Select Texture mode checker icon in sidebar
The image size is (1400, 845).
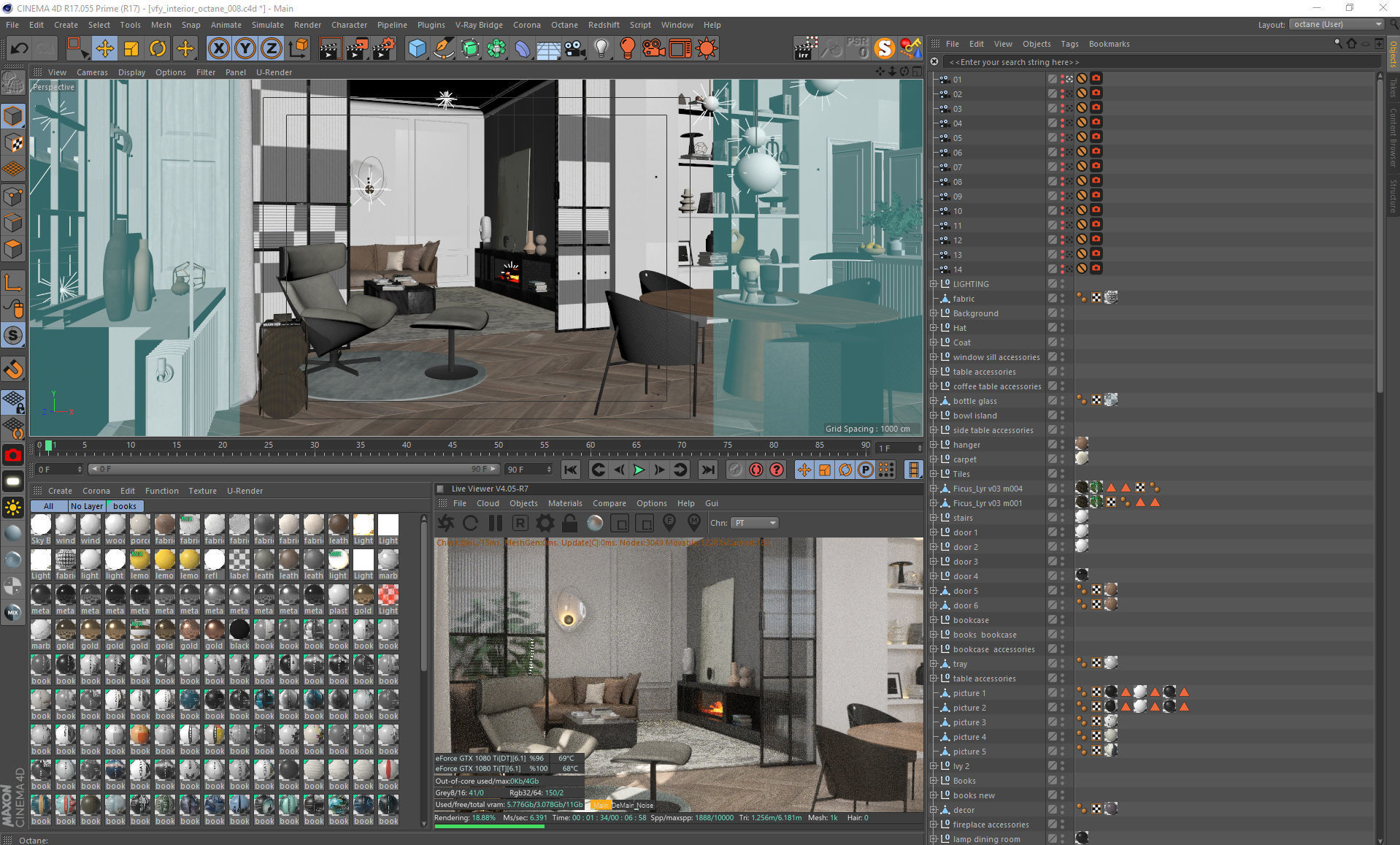point(13,143)
